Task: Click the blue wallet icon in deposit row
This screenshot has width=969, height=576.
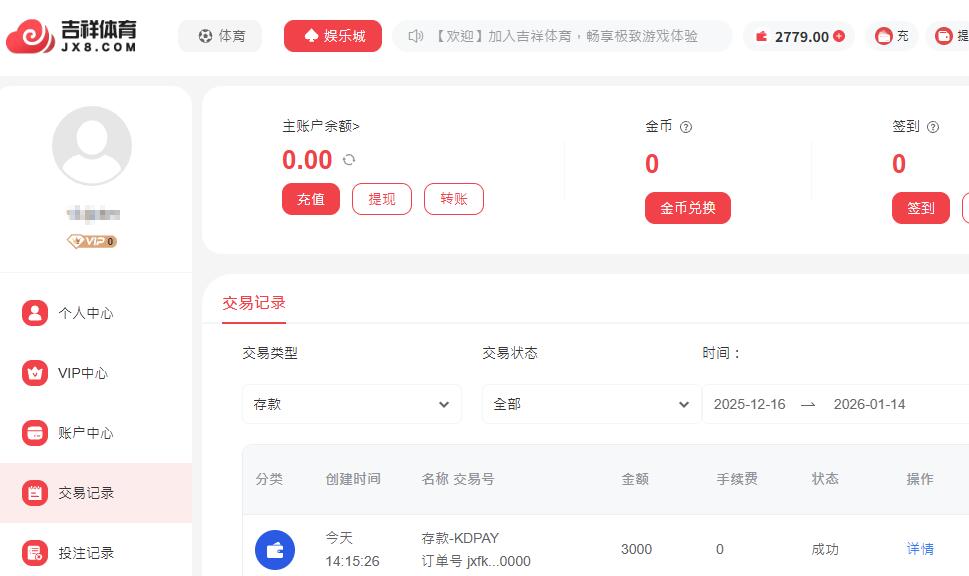Action: pyautogui.click(x=275, y=549)
